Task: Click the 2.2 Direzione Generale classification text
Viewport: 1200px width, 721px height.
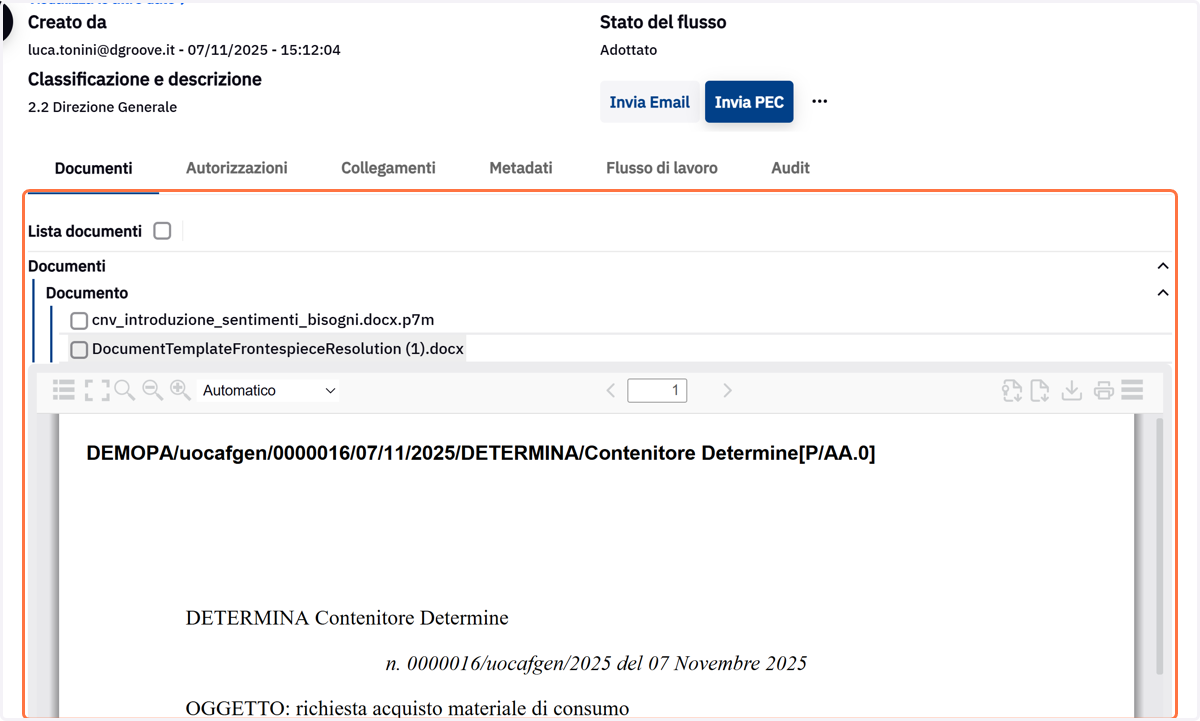Action: [102, 107]
